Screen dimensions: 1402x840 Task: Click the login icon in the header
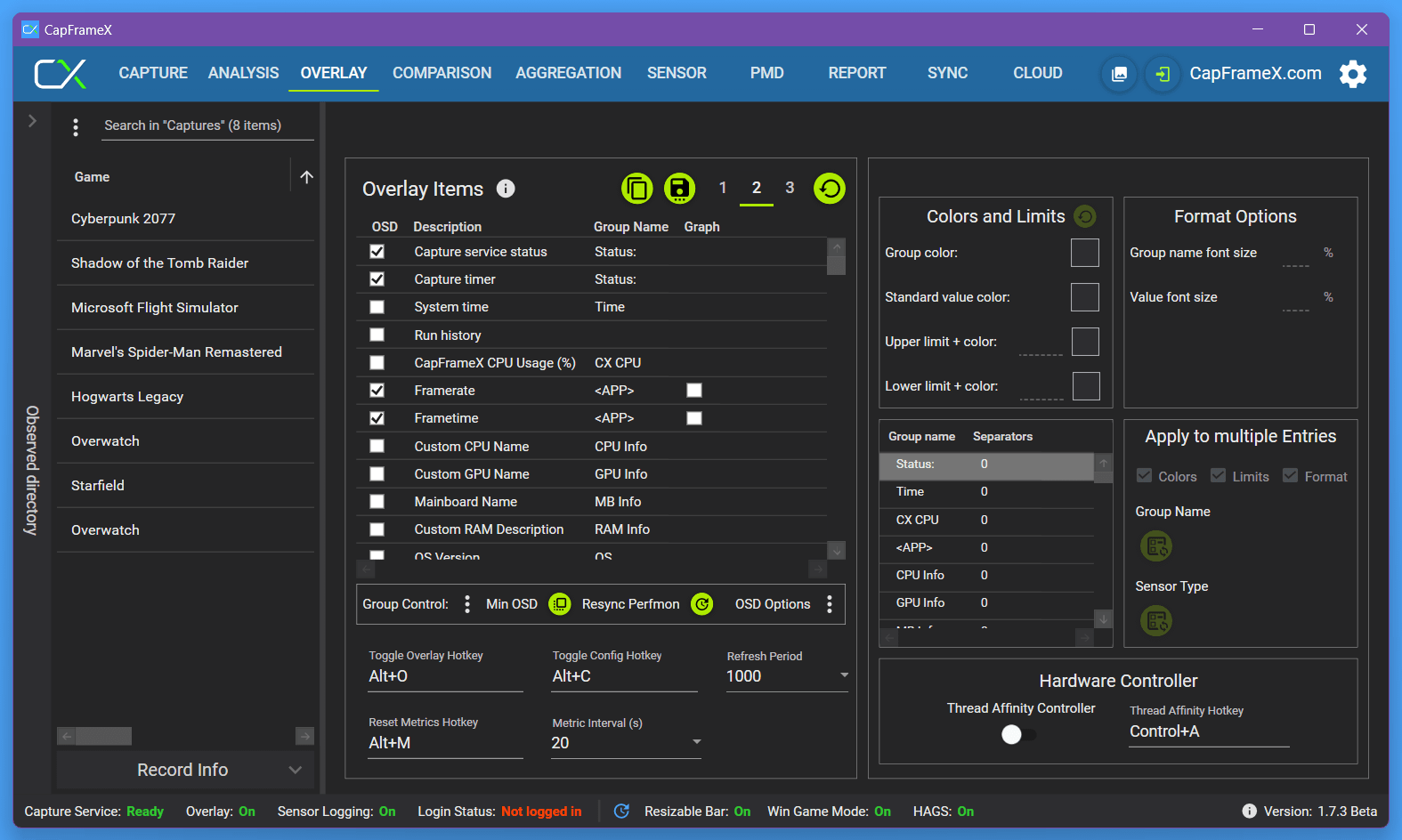tap(1163, 74)
